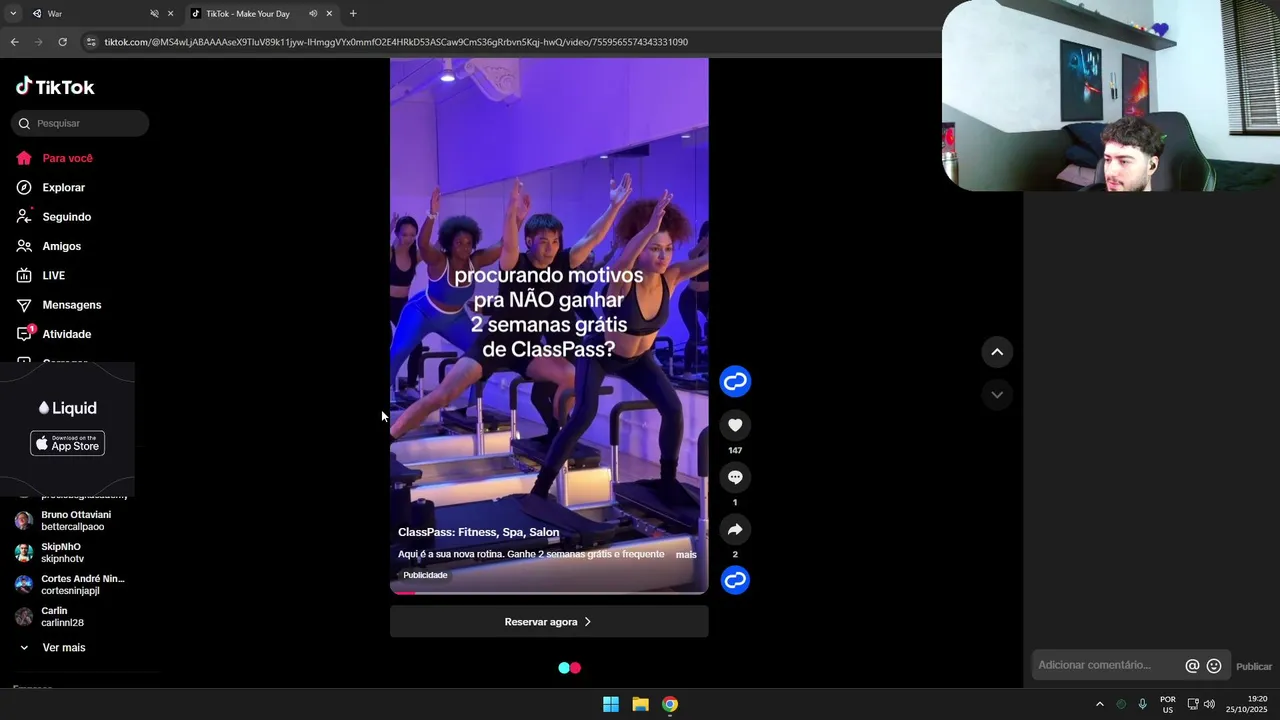View site information icon in address bar
1280x720 pixels.
click(91, 42)
